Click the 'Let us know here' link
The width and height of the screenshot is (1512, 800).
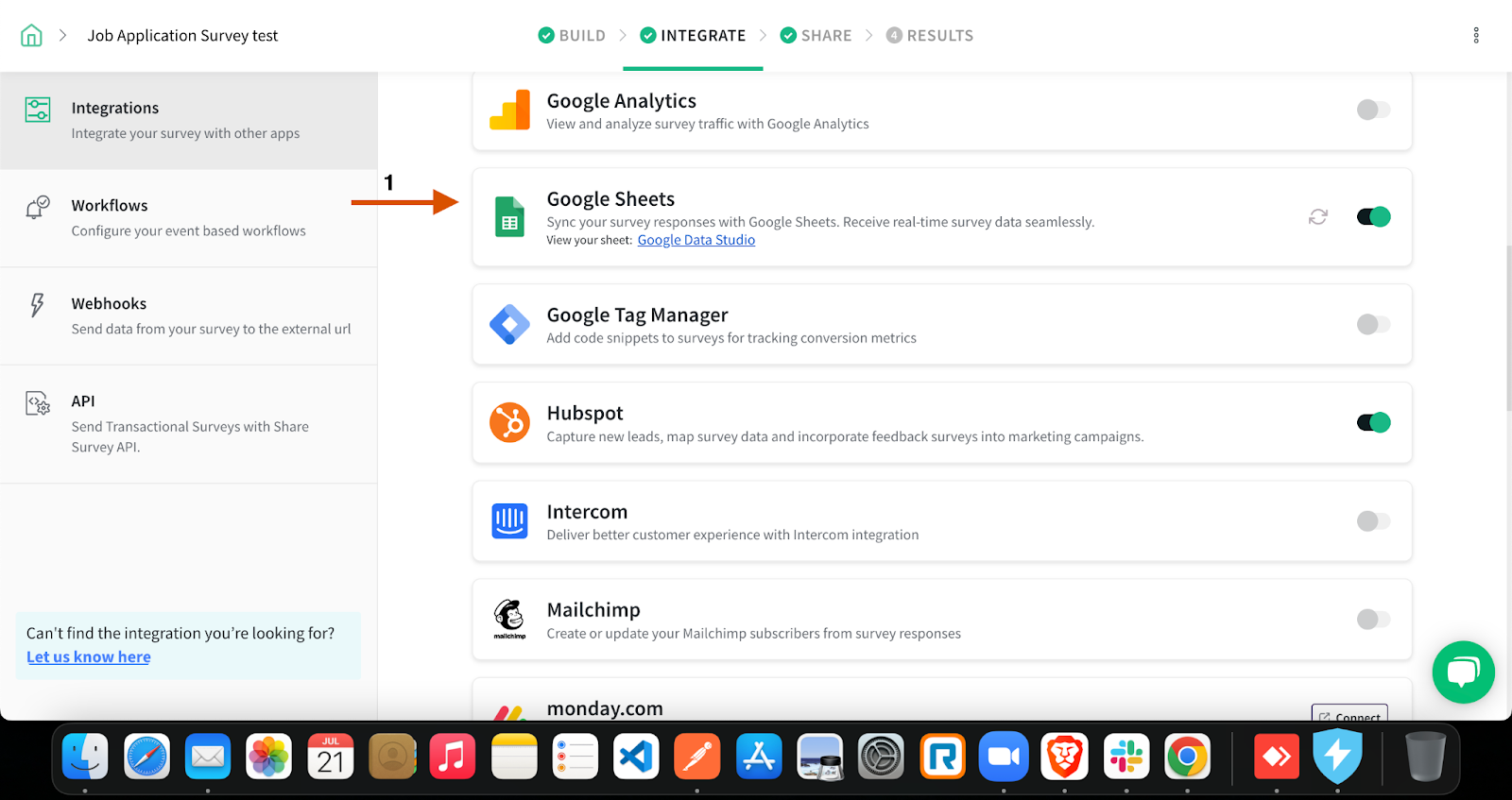coord(89,657)
